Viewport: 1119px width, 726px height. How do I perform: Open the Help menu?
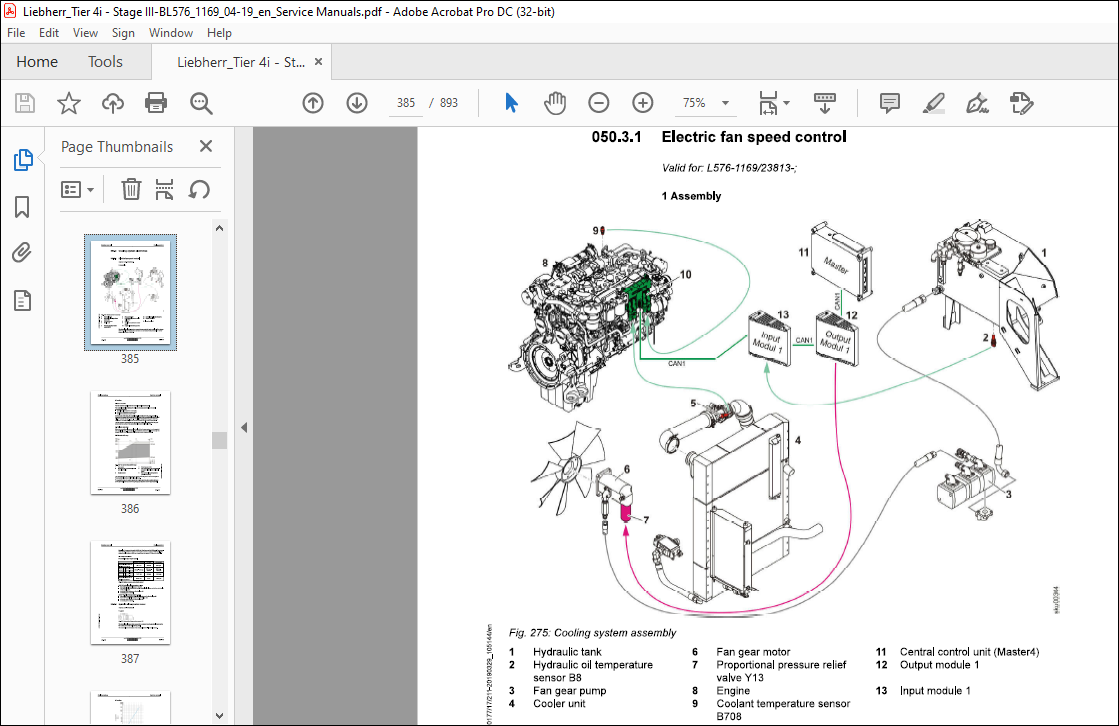point(219,33)
